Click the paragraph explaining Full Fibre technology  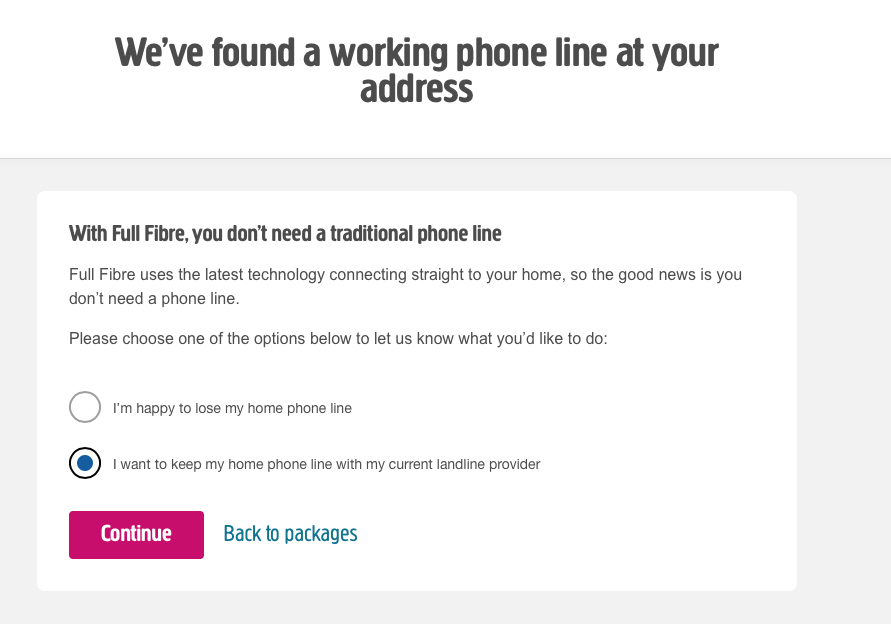point(404,286)
